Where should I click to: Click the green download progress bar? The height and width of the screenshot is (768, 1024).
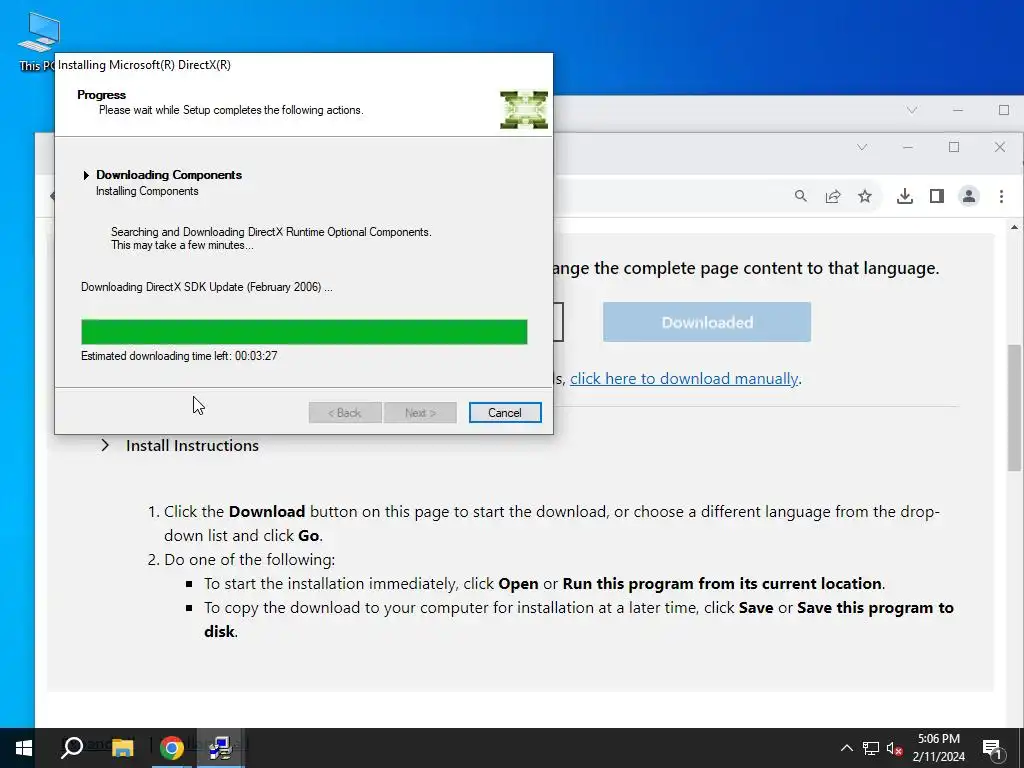304,332
